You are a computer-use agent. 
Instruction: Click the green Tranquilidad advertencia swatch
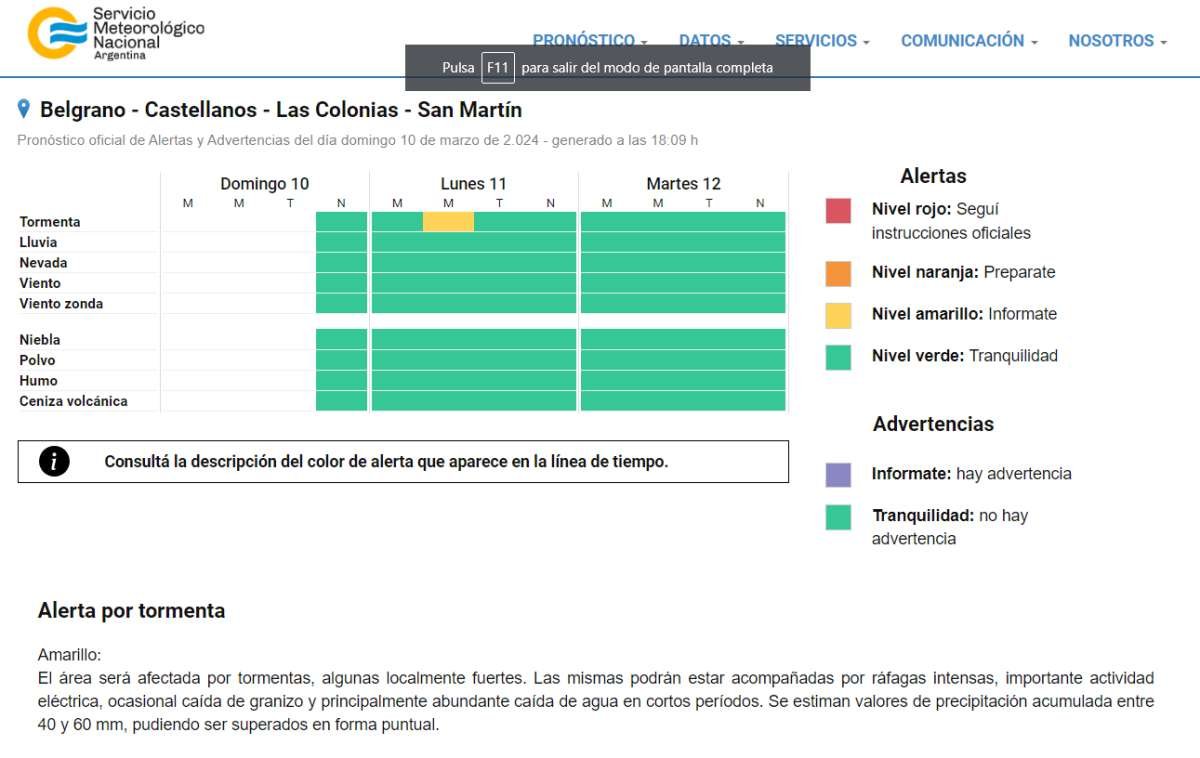(x=838, y=517)
